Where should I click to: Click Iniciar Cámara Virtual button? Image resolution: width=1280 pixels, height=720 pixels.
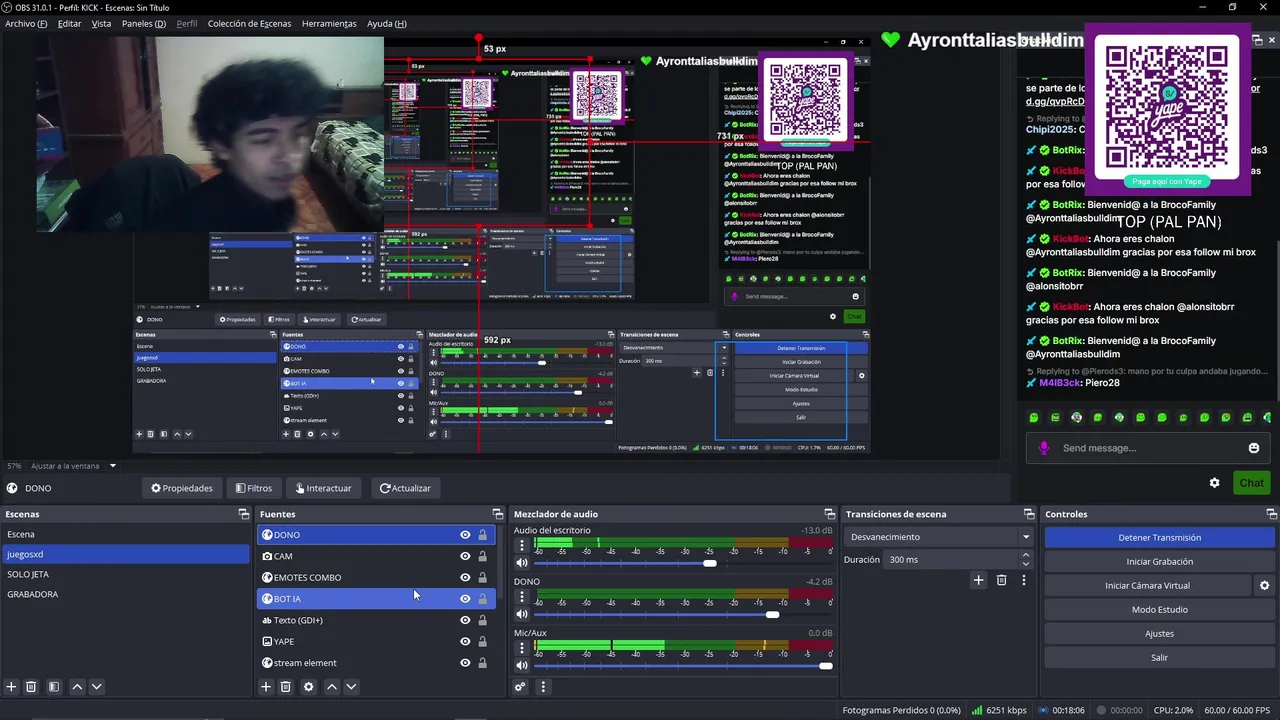1147,586
